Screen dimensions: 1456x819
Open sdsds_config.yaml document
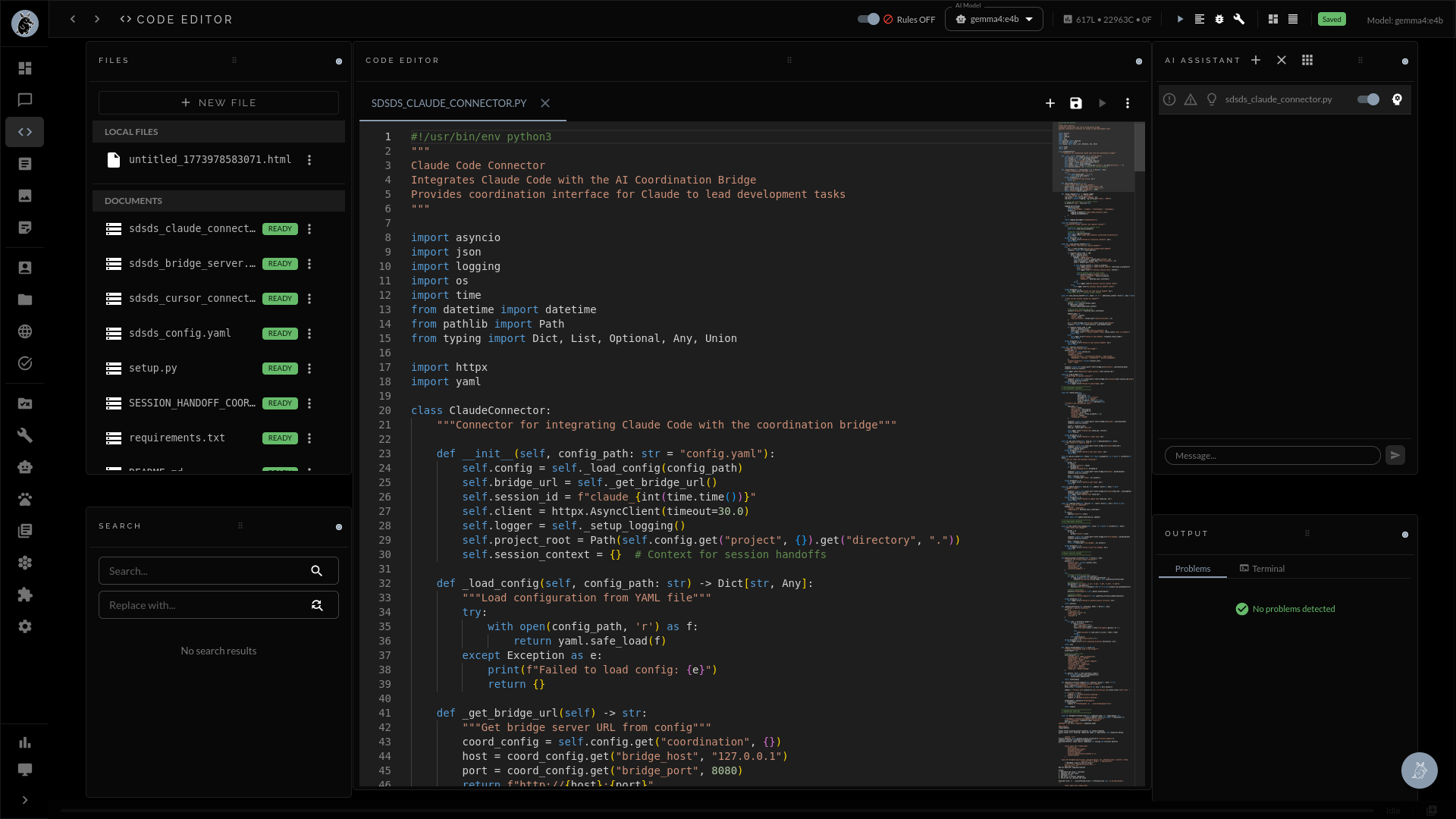180,333
